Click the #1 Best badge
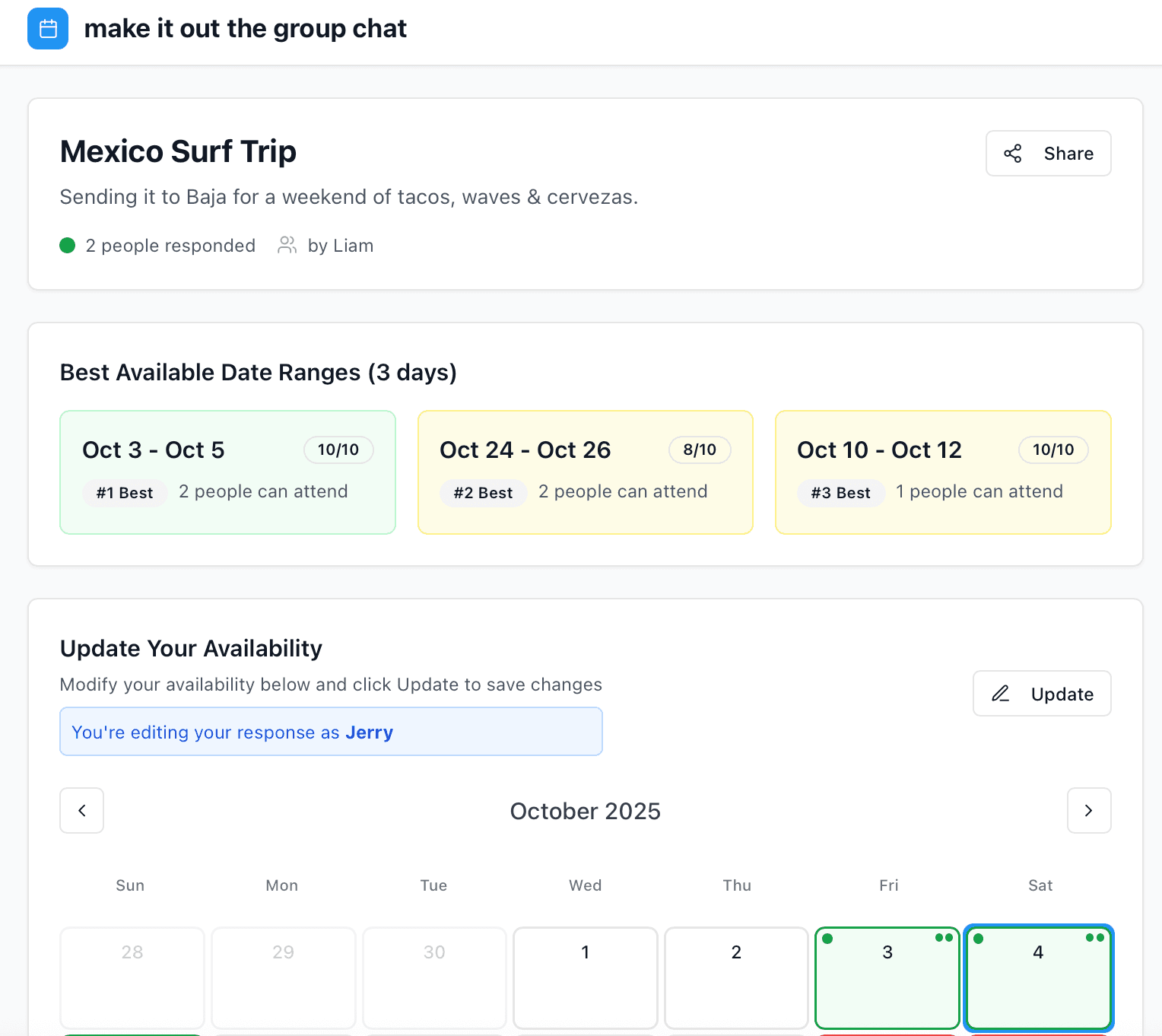 pos(125,493)
